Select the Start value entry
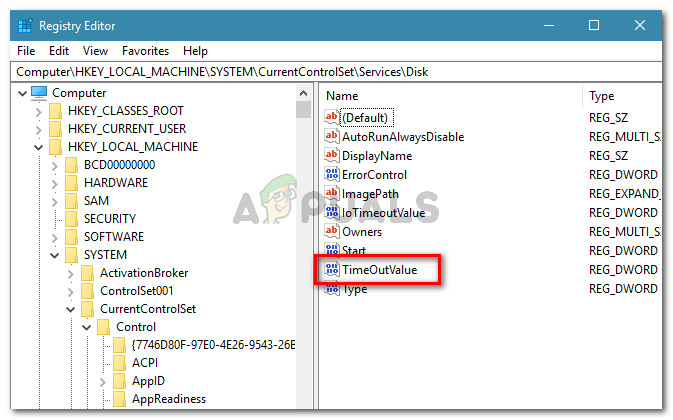This screenshot has height=420, width=673. click(354, 251)
